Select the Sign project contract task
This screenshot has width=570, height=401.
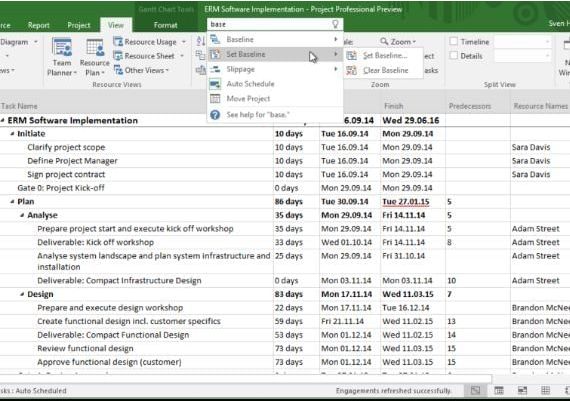tap(66, 175)
